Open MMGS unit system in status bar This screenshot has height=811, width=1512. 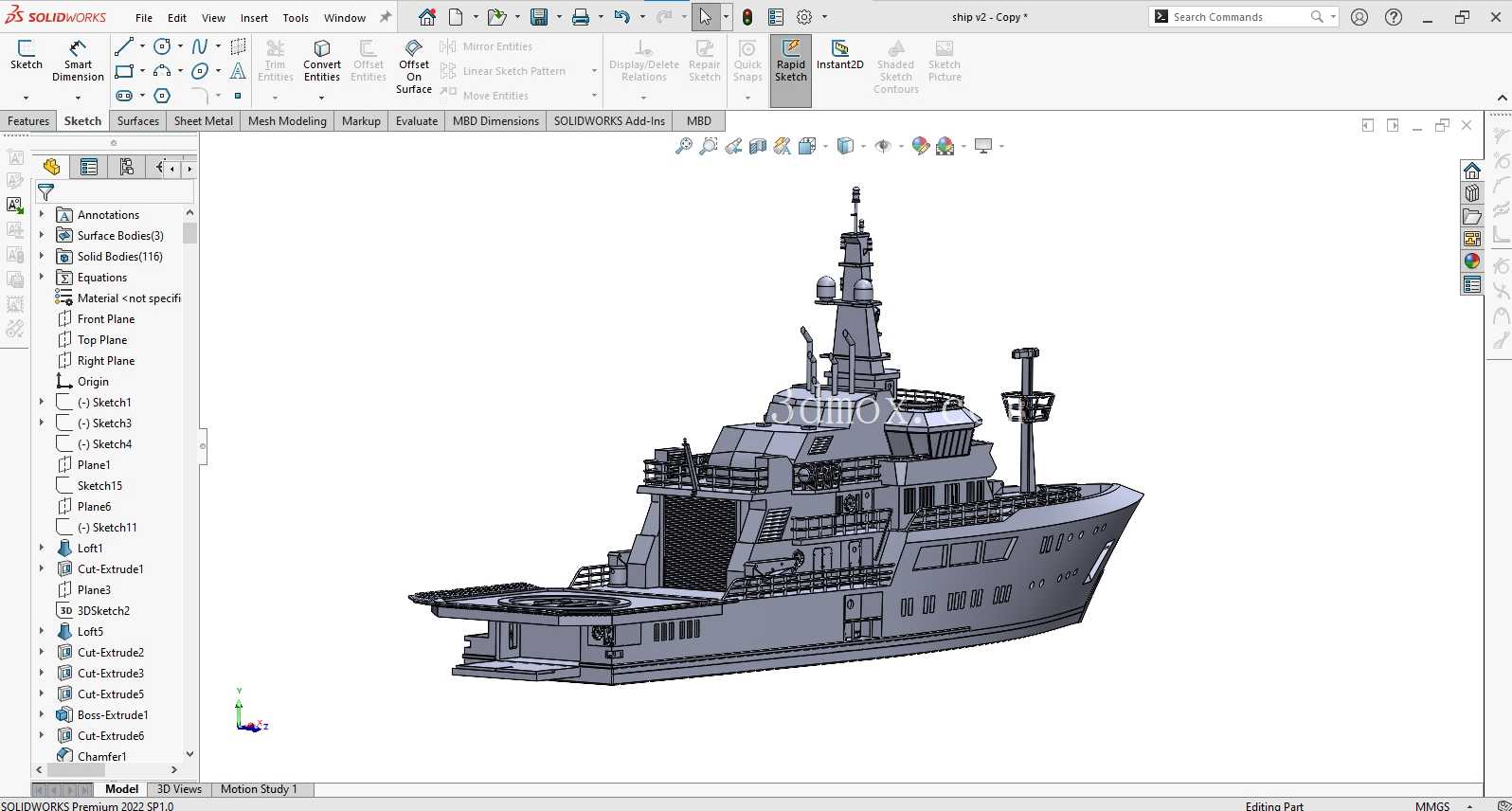(1432, 805)
